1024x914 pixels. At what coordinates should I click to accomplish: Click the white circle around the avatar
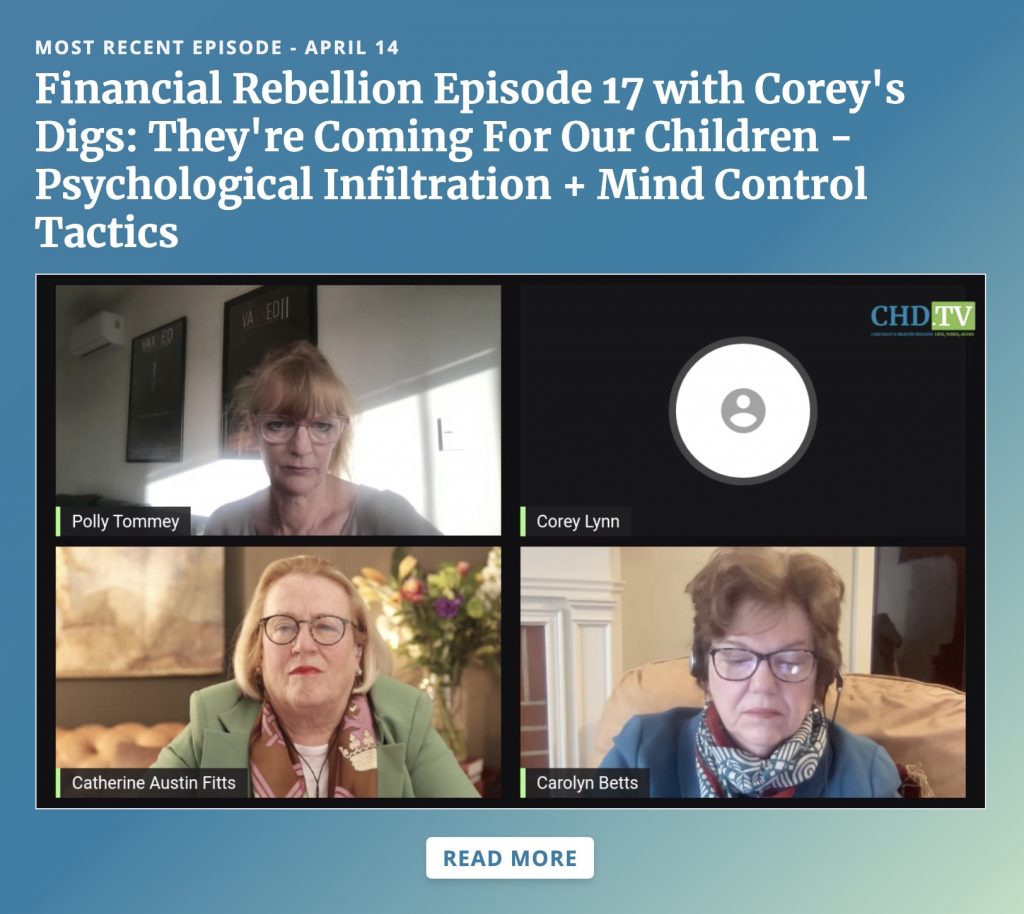pyautogui.click(x=743, y=410)
